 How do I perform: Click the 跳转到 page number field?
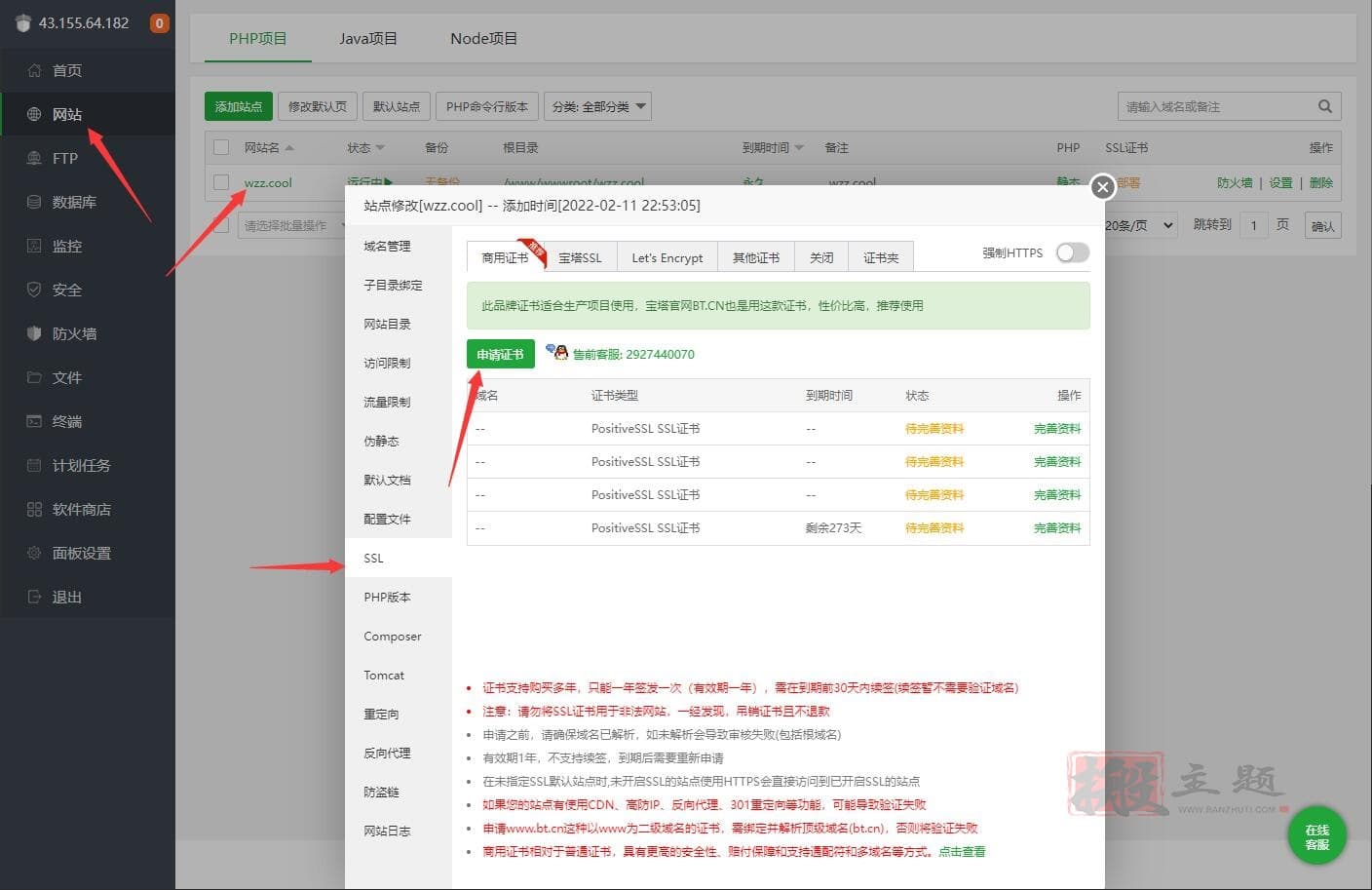[x=1254, y=225]
